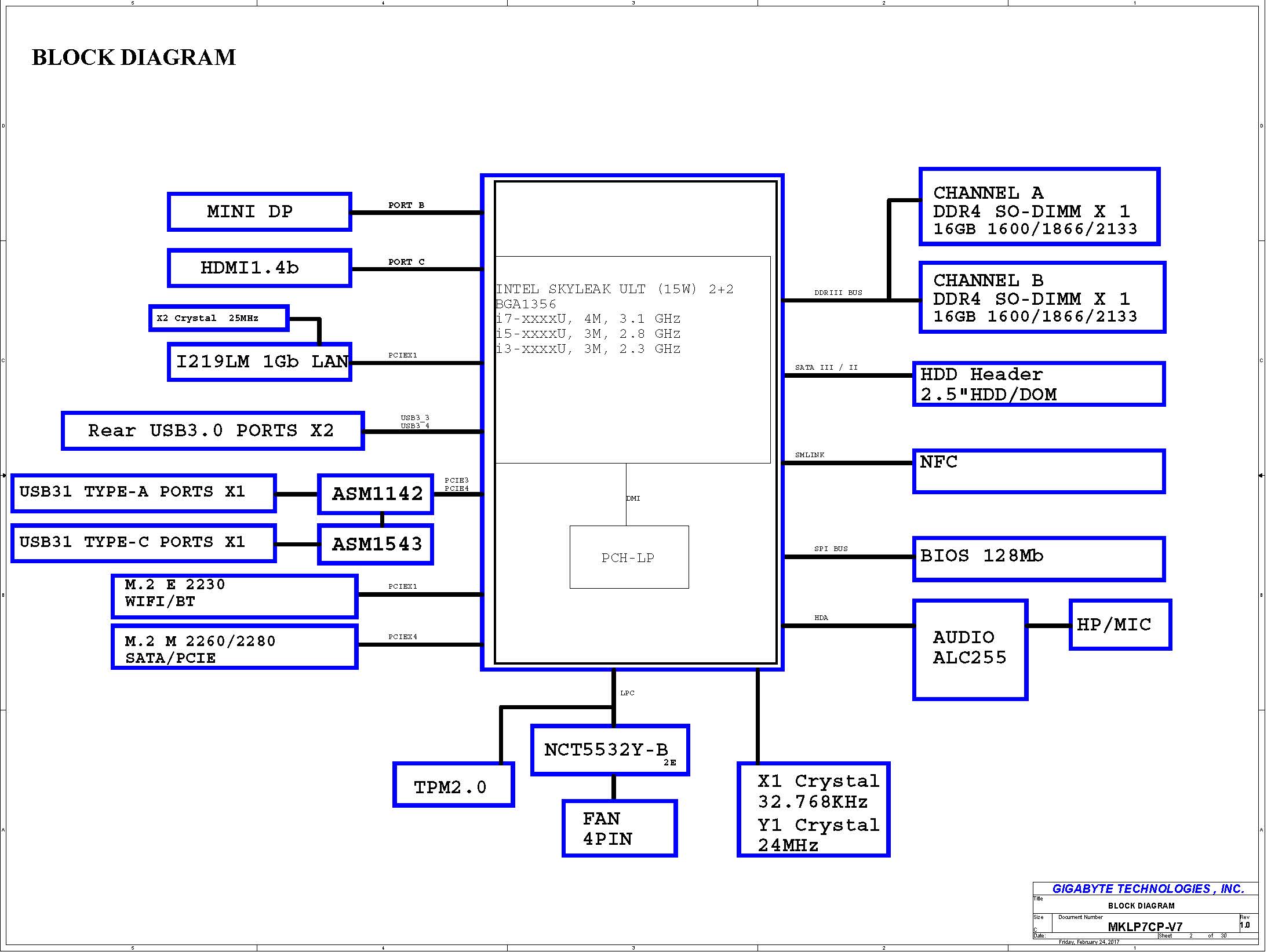Select the TPM2.0 block

[x=453, y=785]
